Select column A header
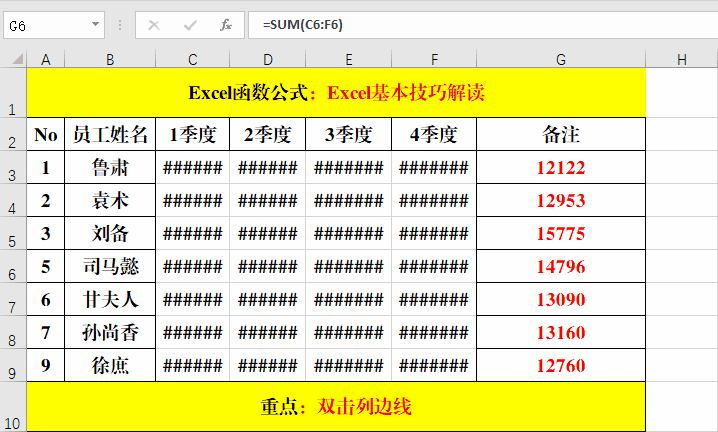718x432 pixels. pos(46,59)
